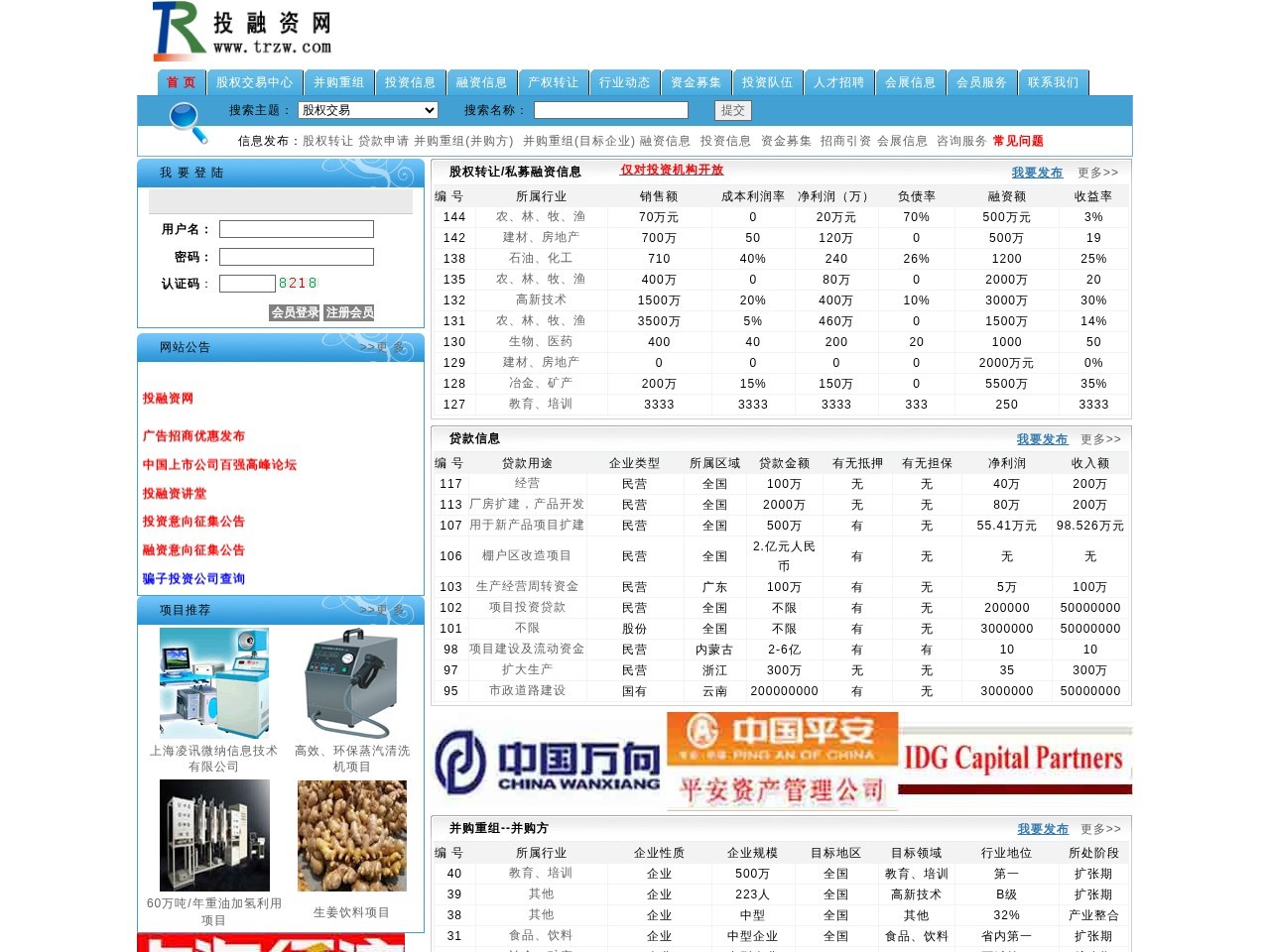The height and width of the screenshot is (952, 1270).
Task: Open merger row 31 食品、饮料
Action: tap(541, 935)
